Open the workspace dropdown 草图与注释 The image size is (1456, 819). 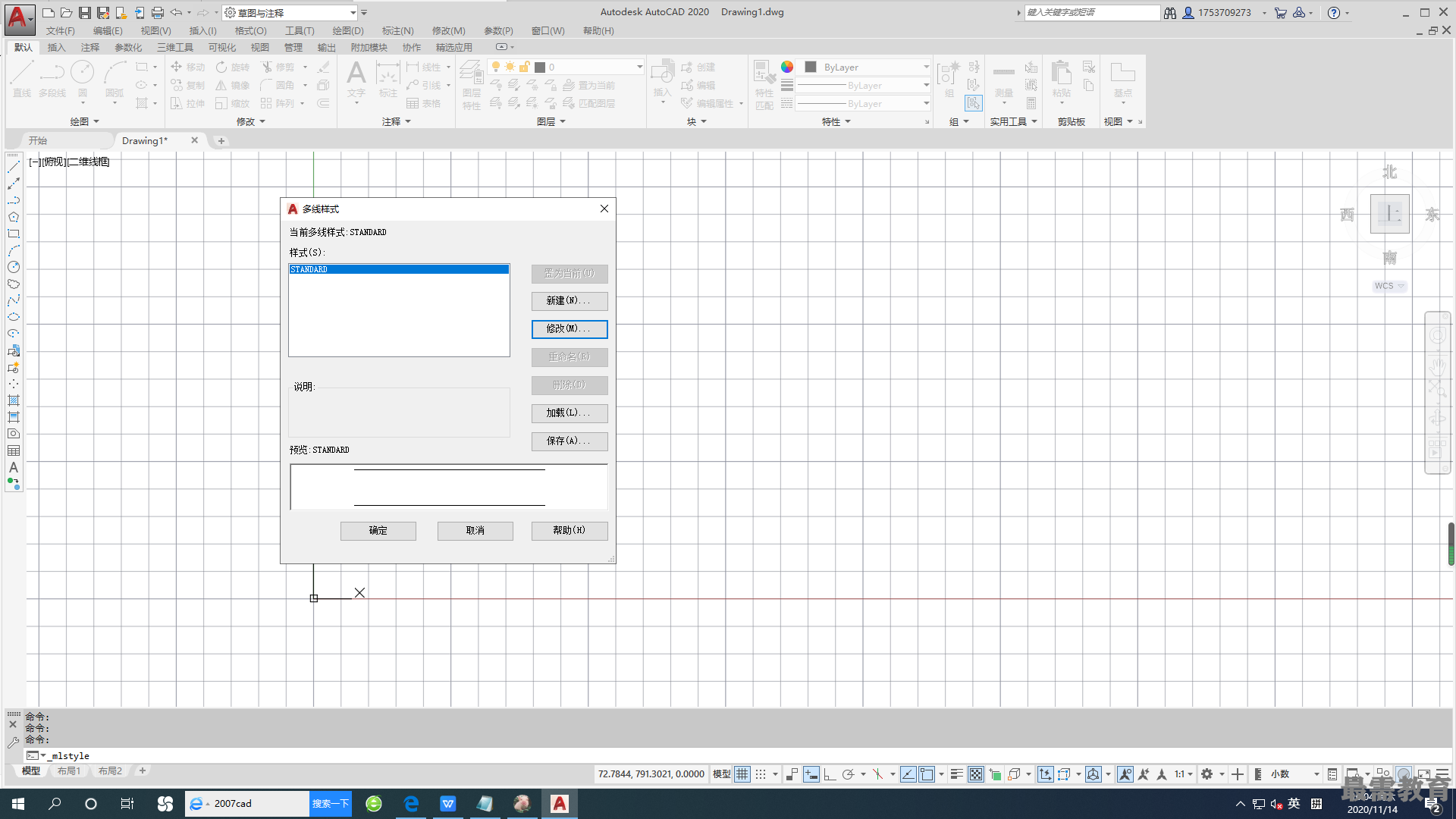(290, 13)
